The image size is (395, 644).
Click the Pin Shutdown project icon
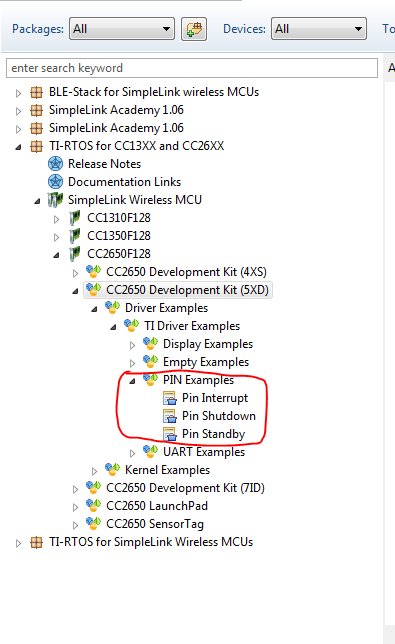coord(170,416)
